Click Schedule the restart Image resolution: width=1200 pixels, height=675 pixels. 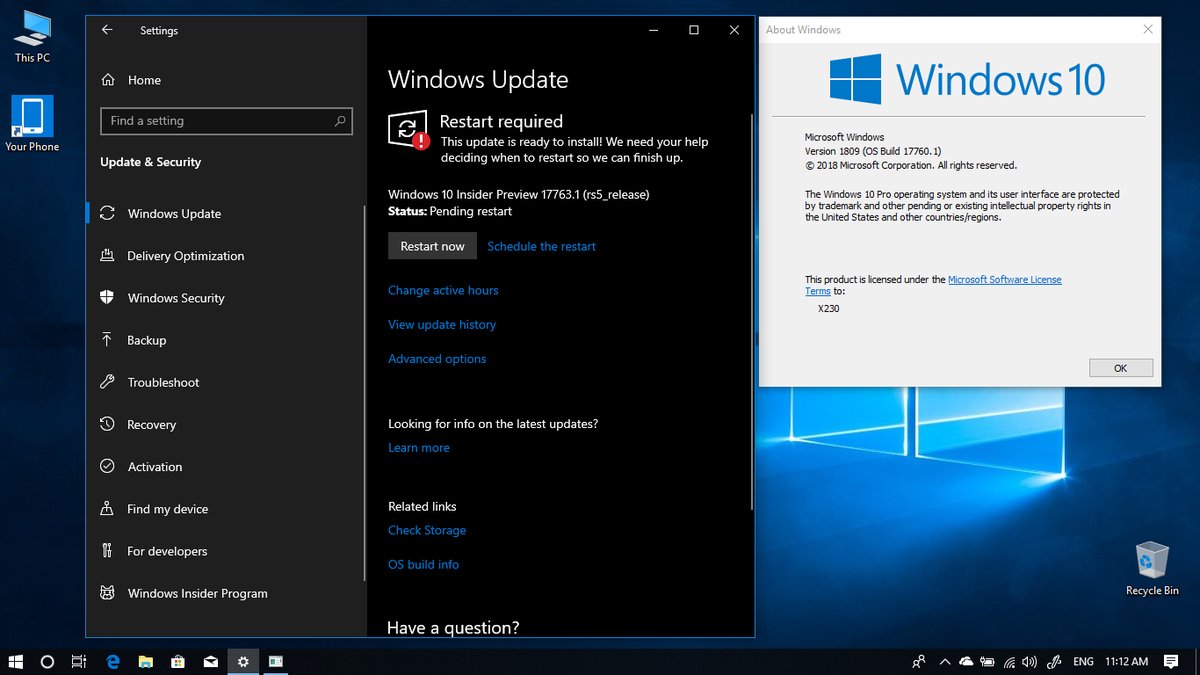pyautogui.click(x=541, y=245)
